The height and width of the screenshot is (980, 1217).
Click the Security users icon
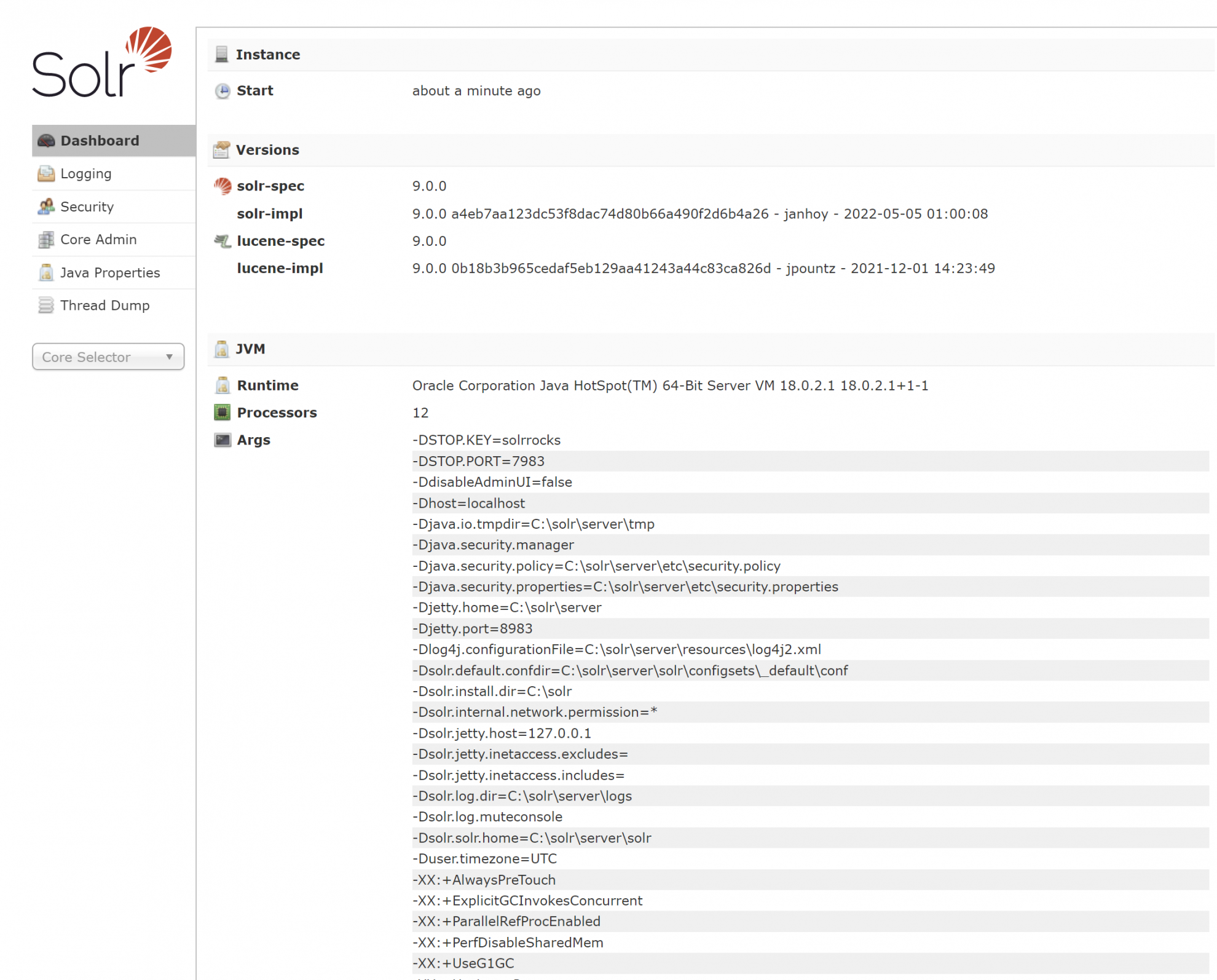pyautogui.click(x=45, y=207)
